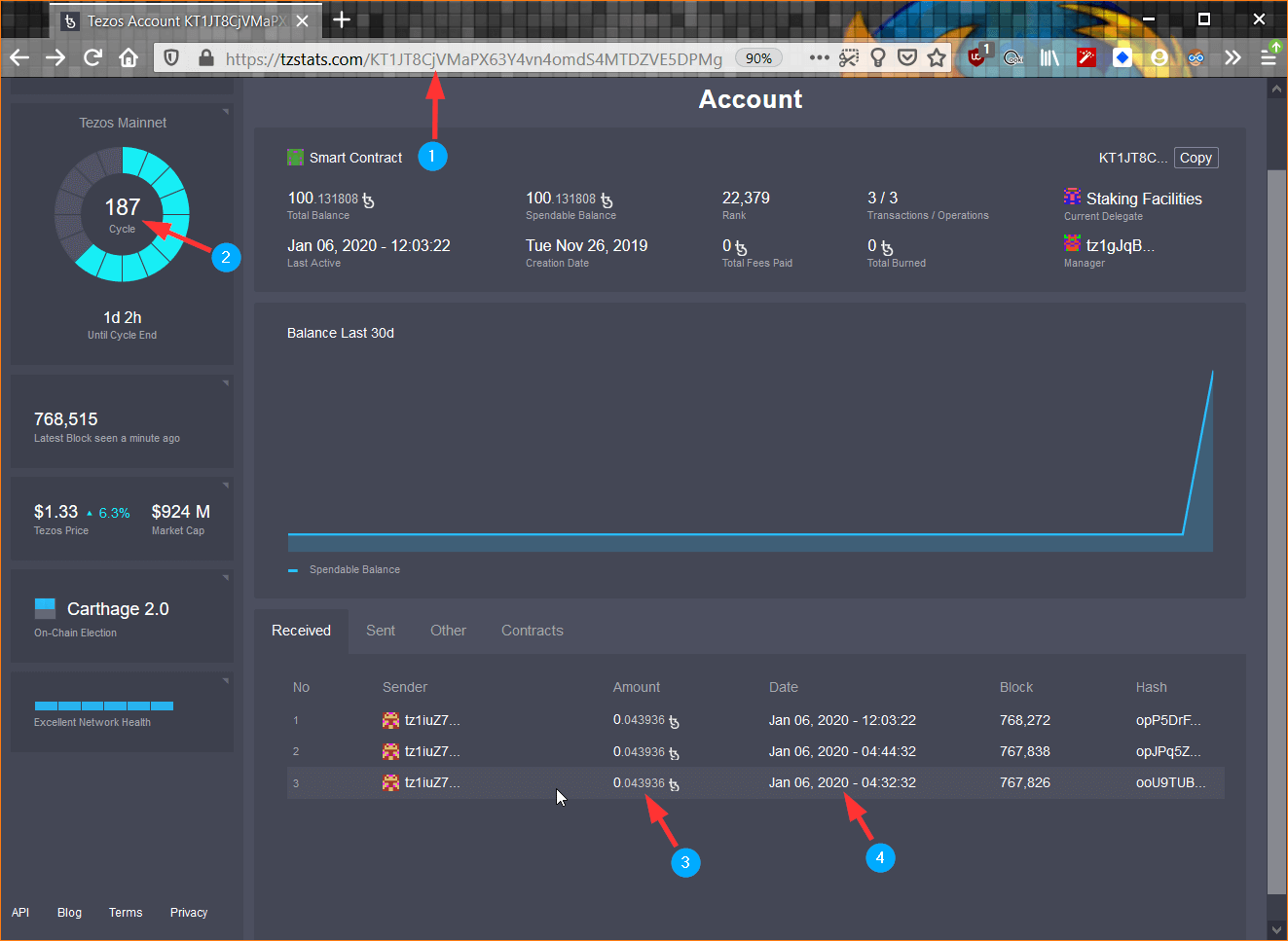The width and height of the screenshot is (1288, 941).
Task: Save page to Pocket
Action: click(907, 58)
